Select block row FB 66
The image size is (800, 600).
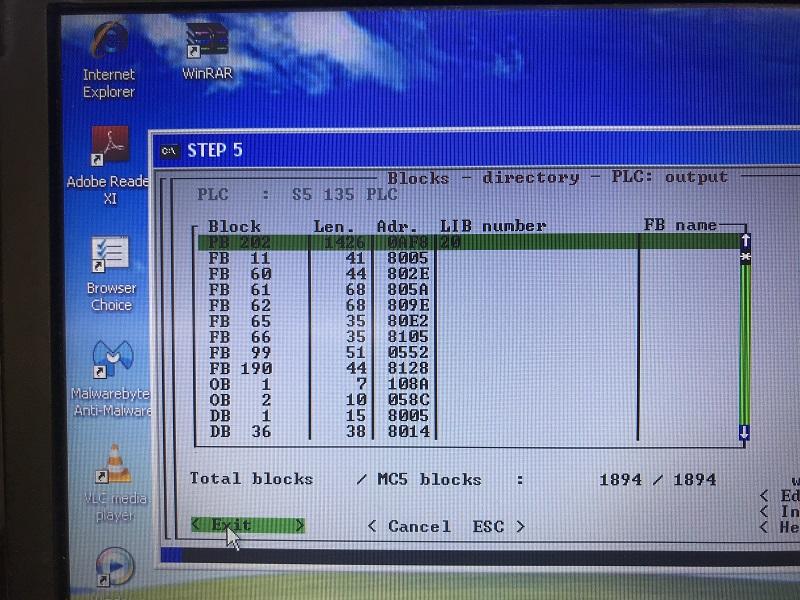tap(468, 337)
